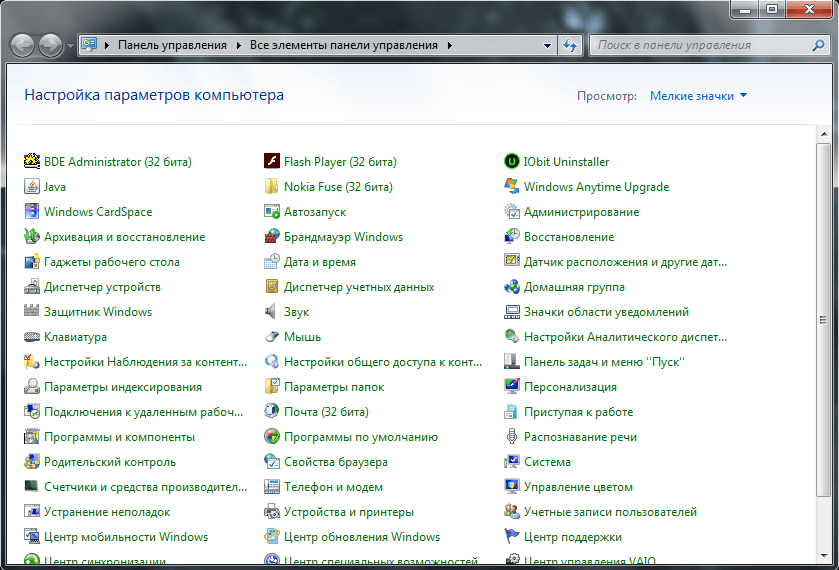Image resolution: width=839 pixels, height=570 pixels.
Task: Click the scrollbar up arrow
Action: click(823, 134)
